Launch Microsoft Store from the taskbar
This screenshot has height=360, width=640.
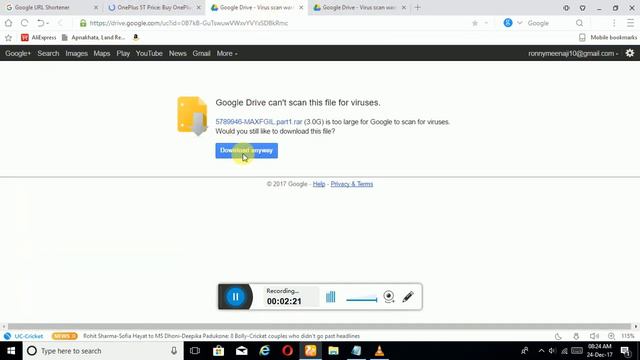[x=218, y=351]
